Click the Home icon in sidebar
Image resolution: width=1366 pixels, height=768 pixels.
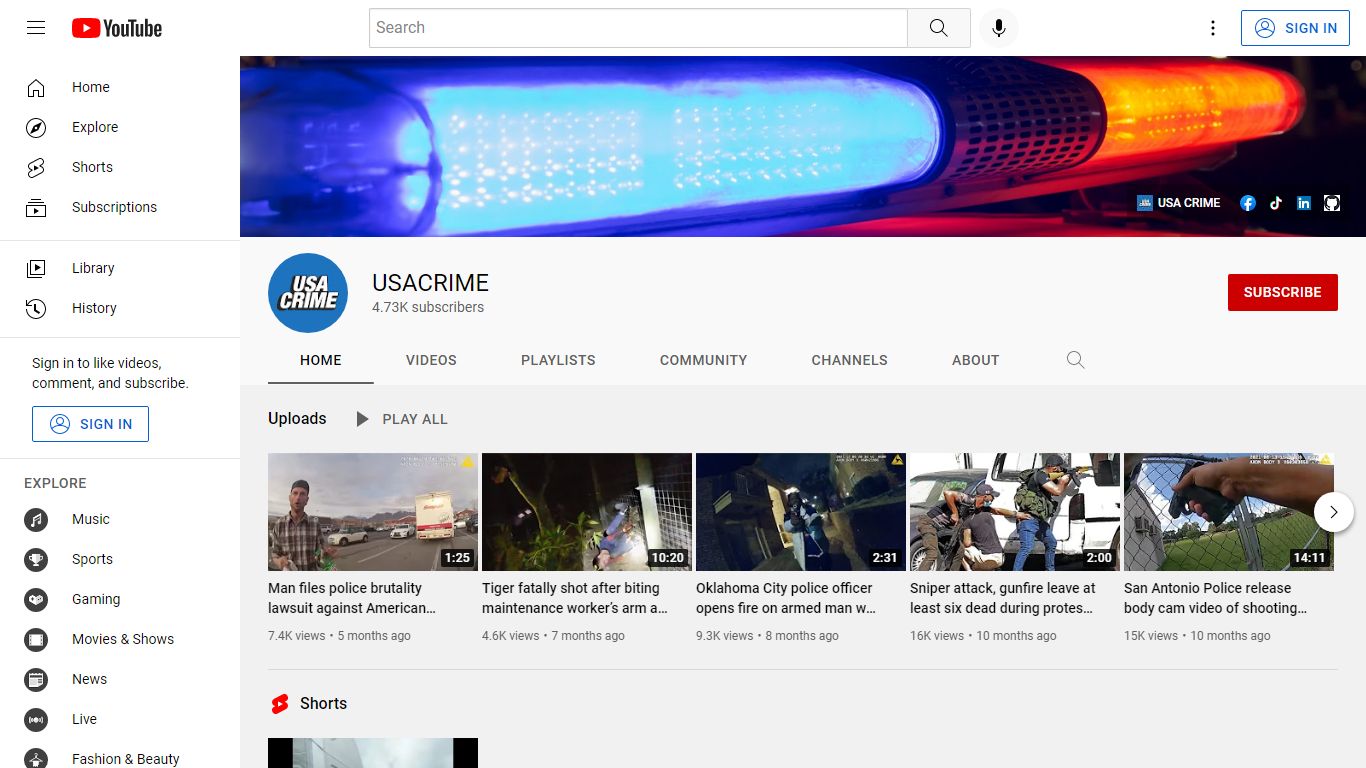(36, 88)
